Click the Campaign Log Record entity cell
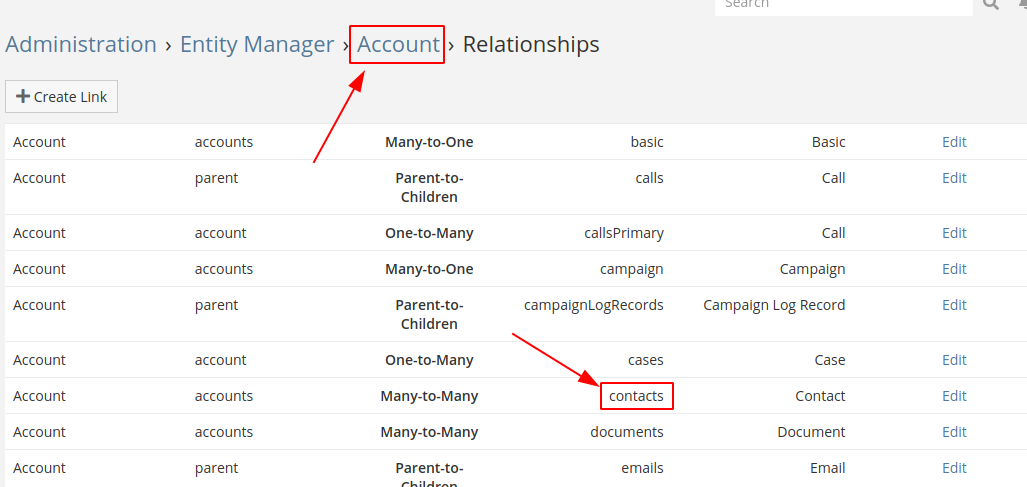 coord(774,305)
